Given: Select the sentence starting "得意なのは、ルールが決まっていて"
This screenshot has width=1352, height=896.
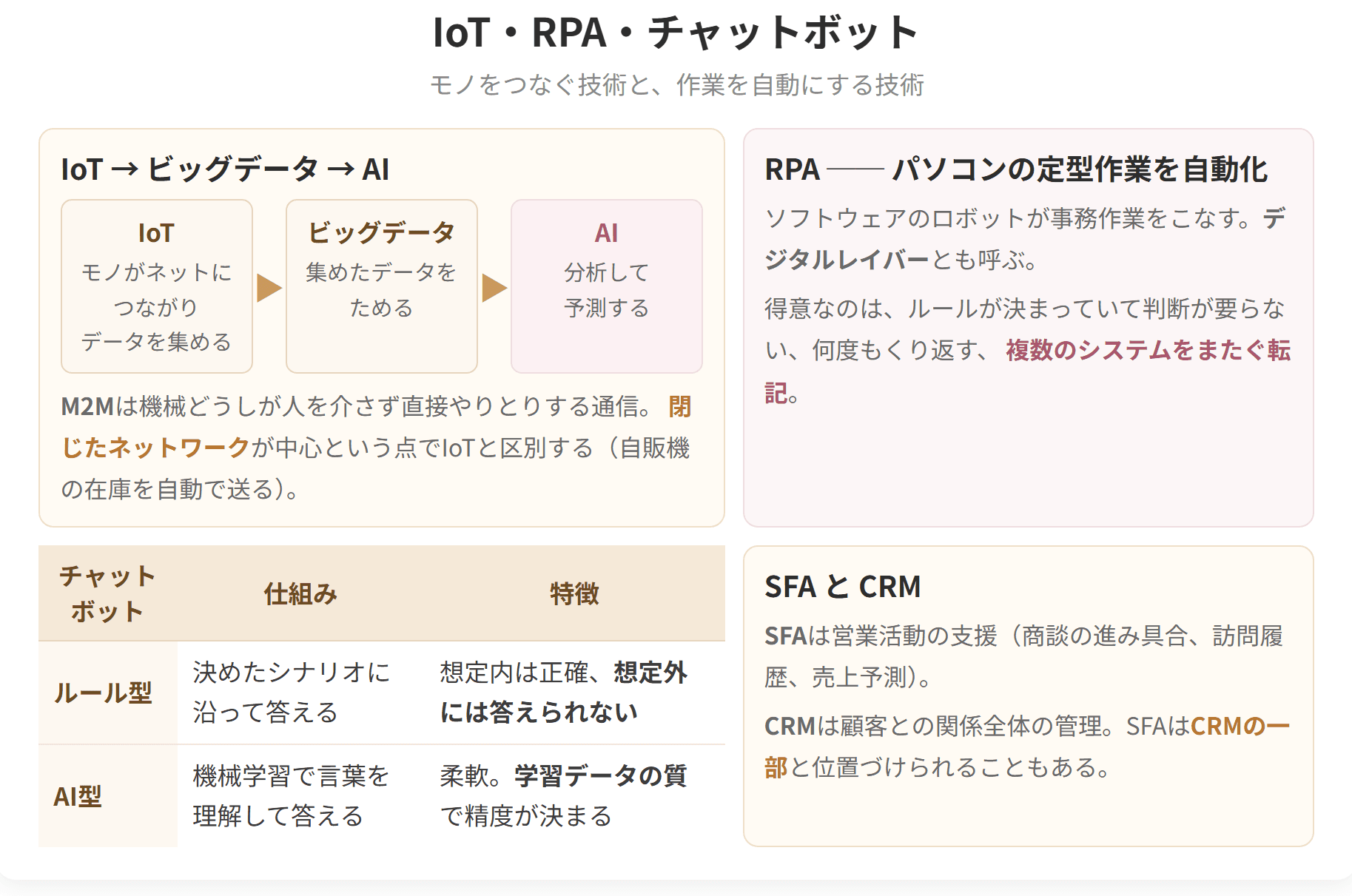Looking at the screenshot, I should (1028, 350).
